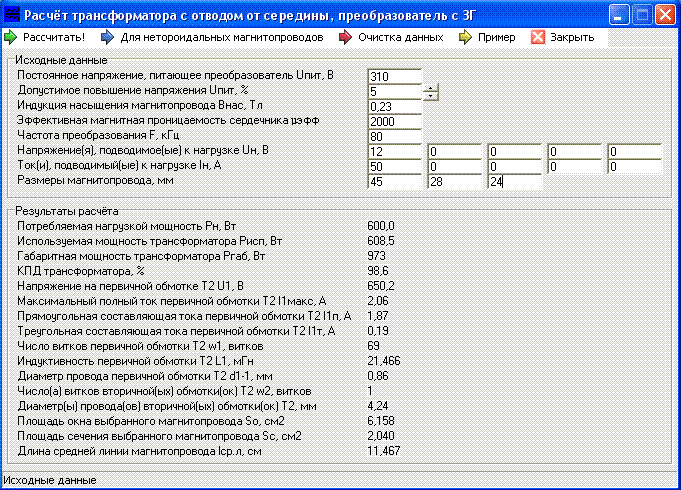Focus the fourth Uн voltage field

(574, 152)
